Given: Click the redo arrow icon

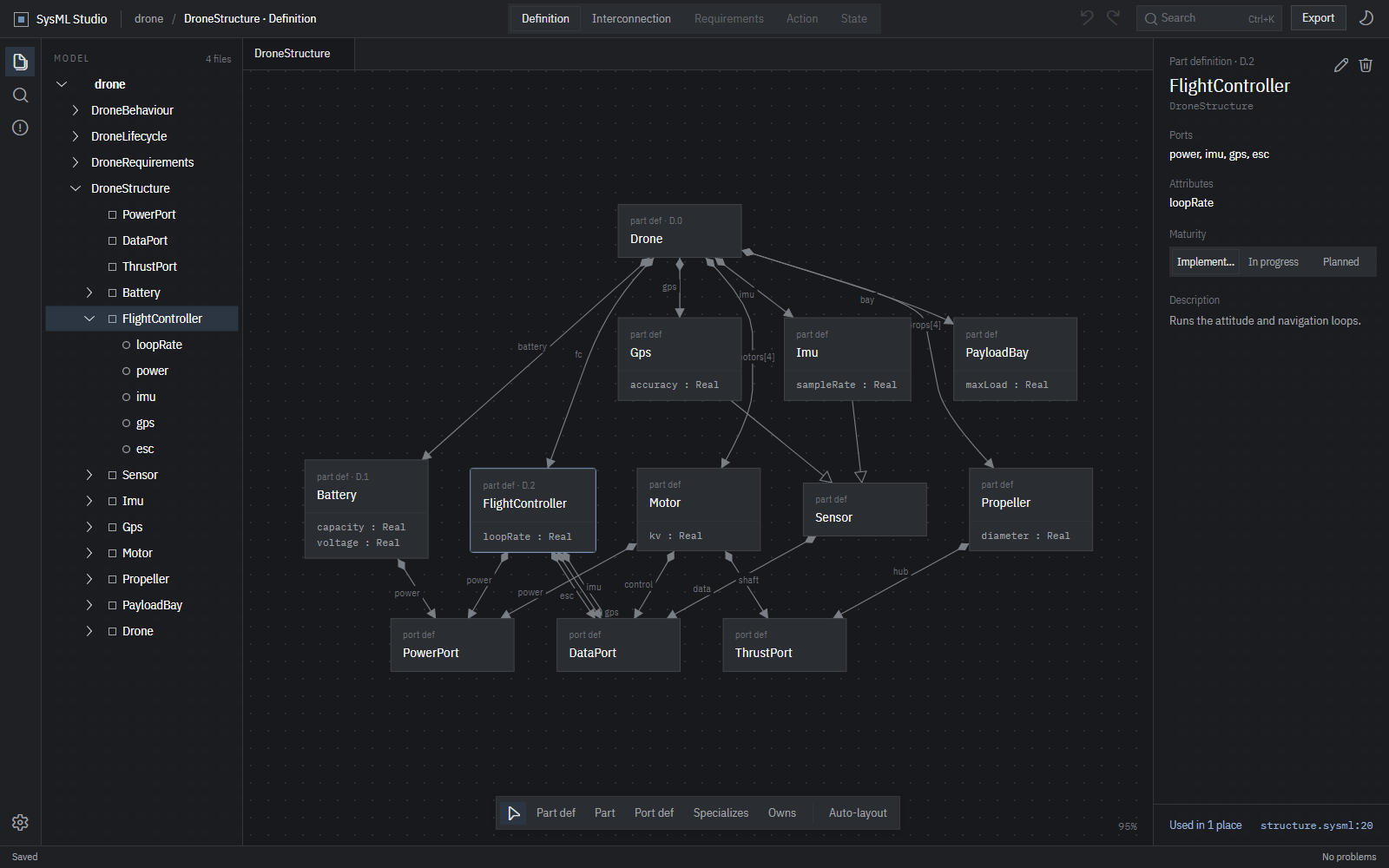Looking at the screenshot, I should coord(1113,18).
